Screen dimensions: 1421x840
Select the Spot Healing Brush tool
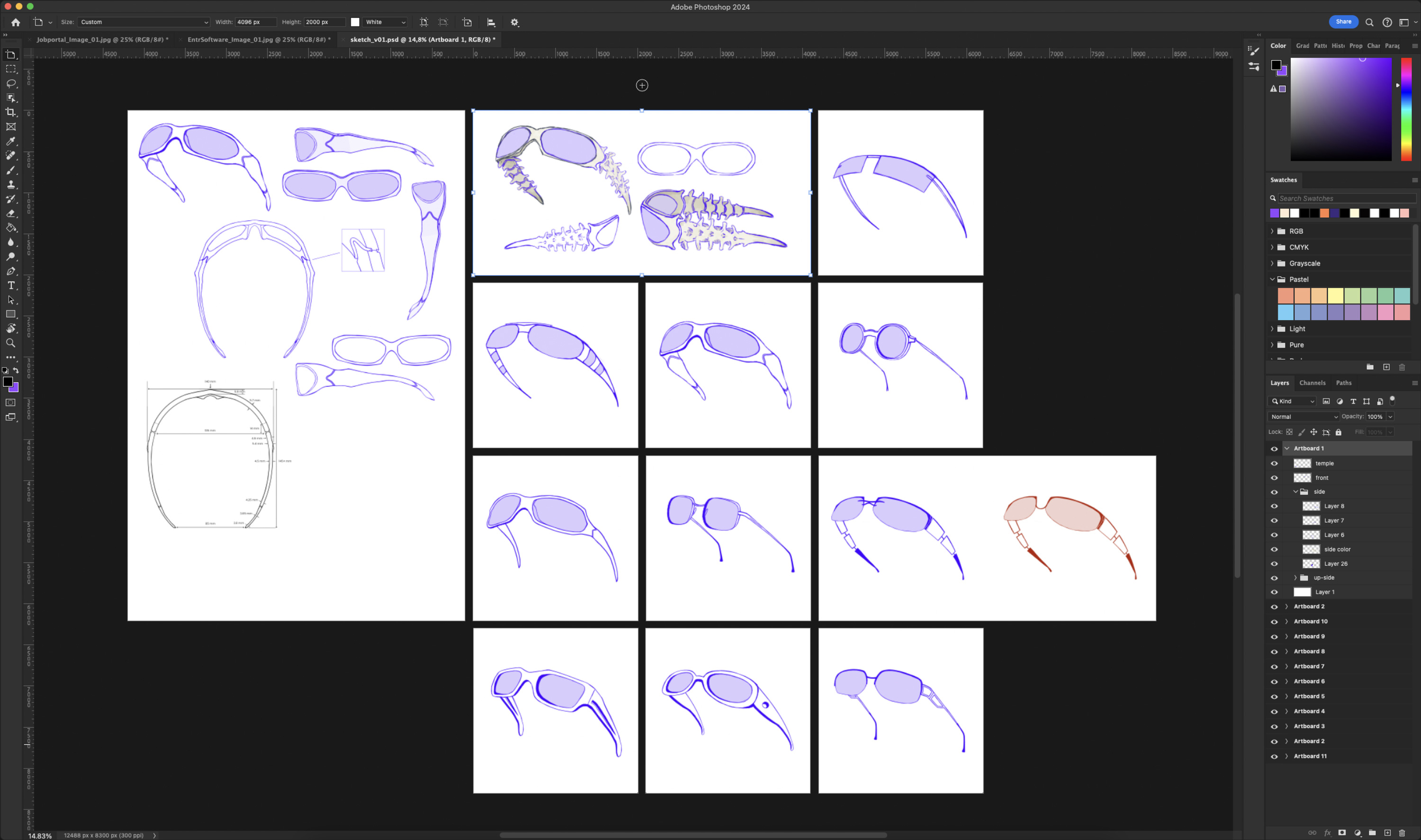tap(11, 156)
